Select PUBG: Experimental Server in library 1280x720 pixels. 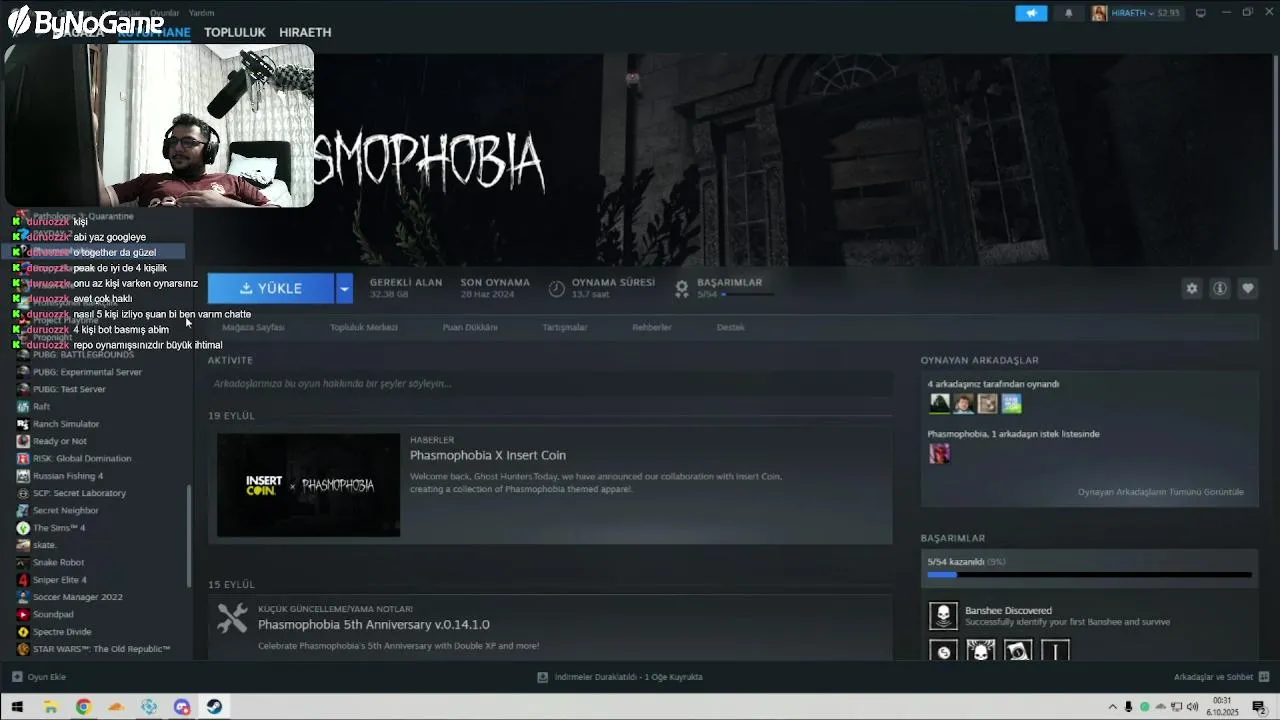(87, 372)
